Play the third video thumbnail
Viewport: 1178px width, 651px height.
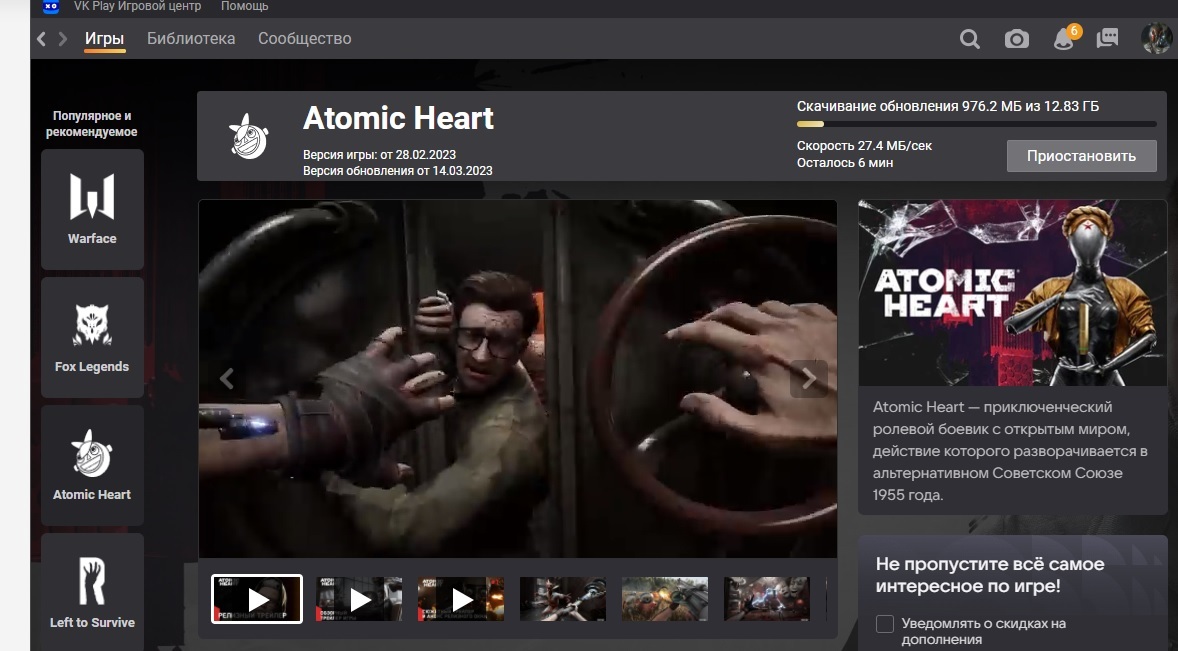[461, 599]
